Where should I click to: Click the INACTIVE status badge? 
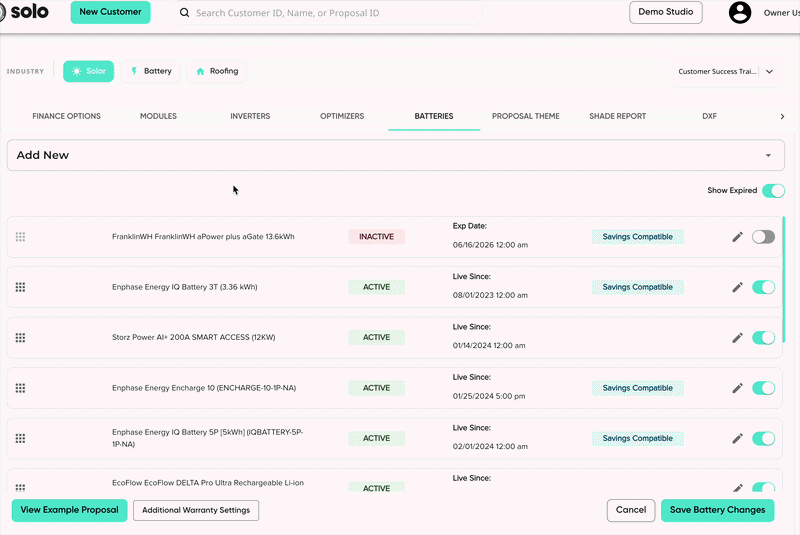tap(377, 237)
